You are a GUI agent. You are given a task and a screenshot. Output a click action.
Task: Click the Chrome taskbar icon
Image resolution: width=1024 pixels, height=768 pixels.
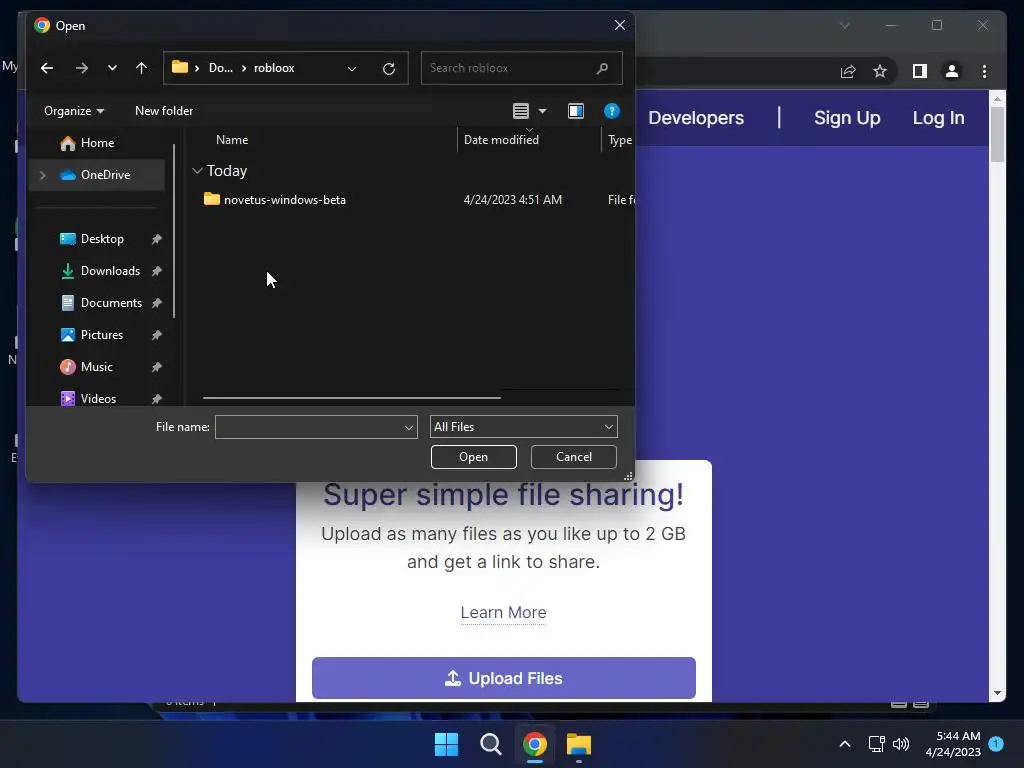tap(535, 744)
